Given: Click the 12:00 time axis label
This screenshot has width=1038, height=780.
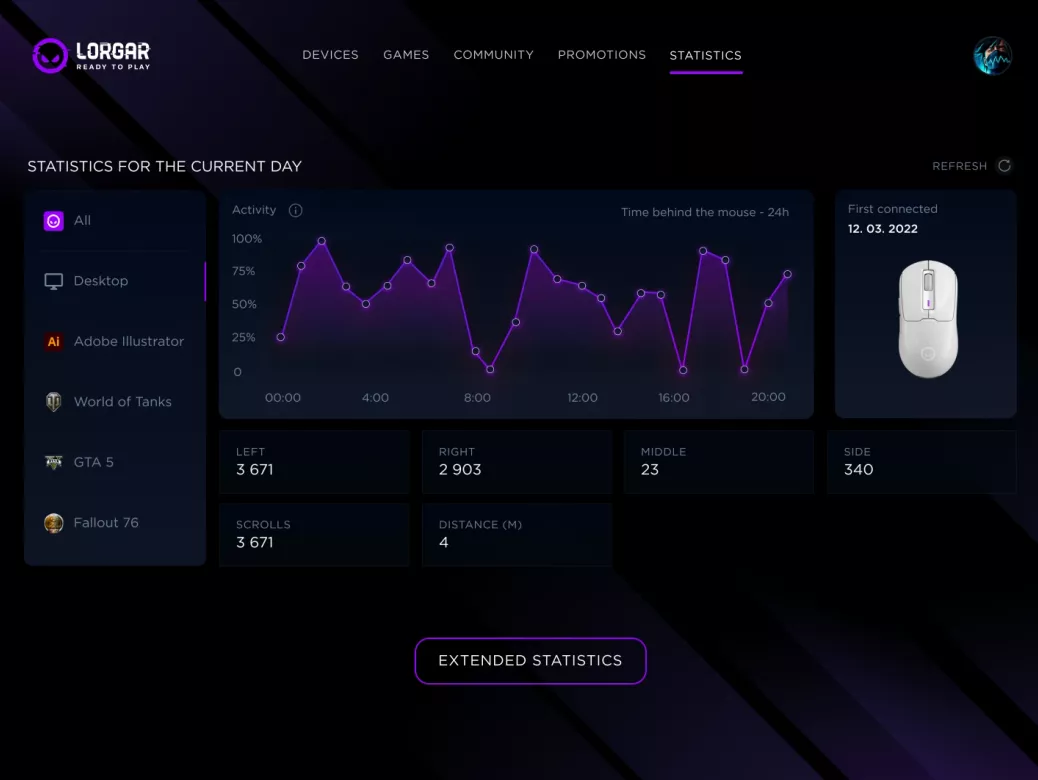Looking at the screenshot, I should click(x=583, y=398).
